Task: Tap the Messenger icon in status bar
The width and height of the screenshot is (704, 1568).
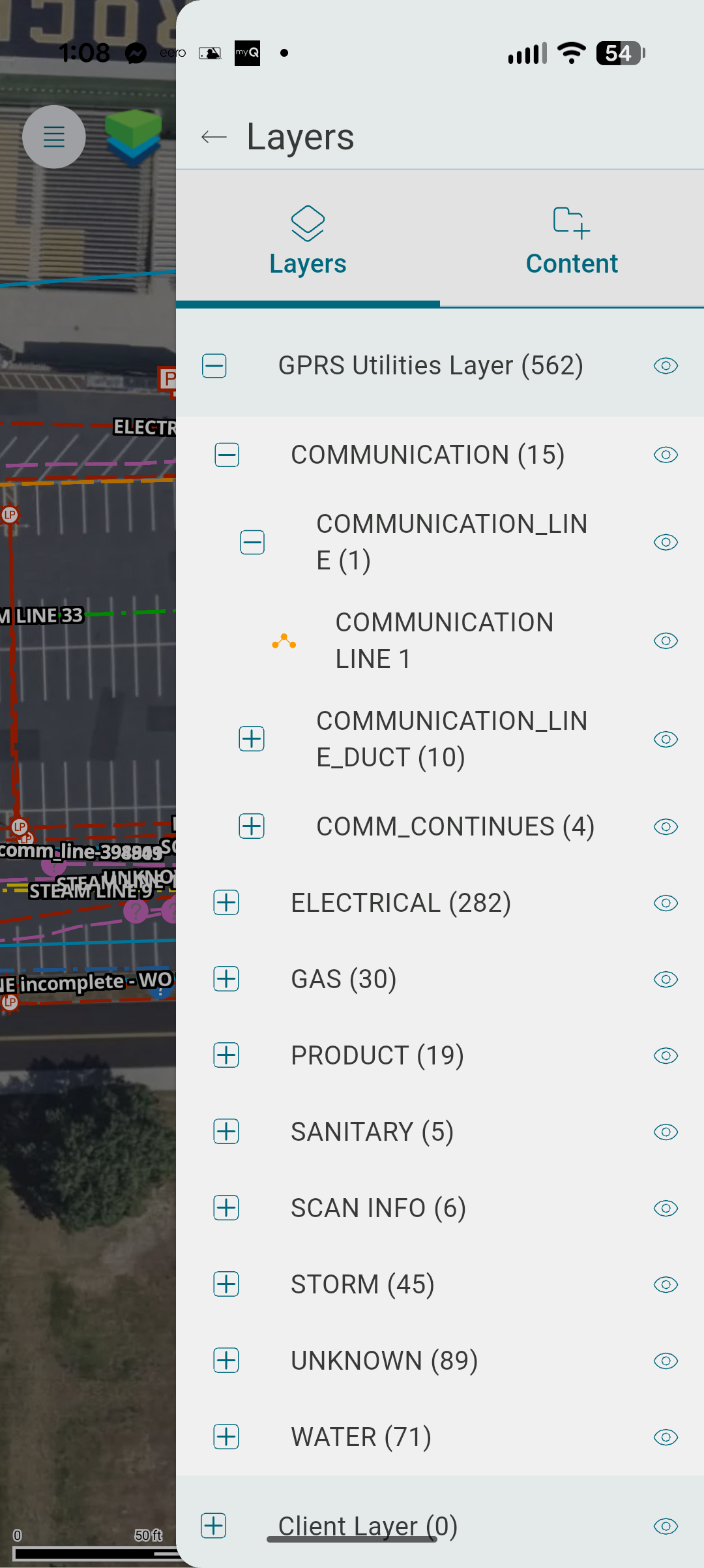Action: tap(136, 53)
